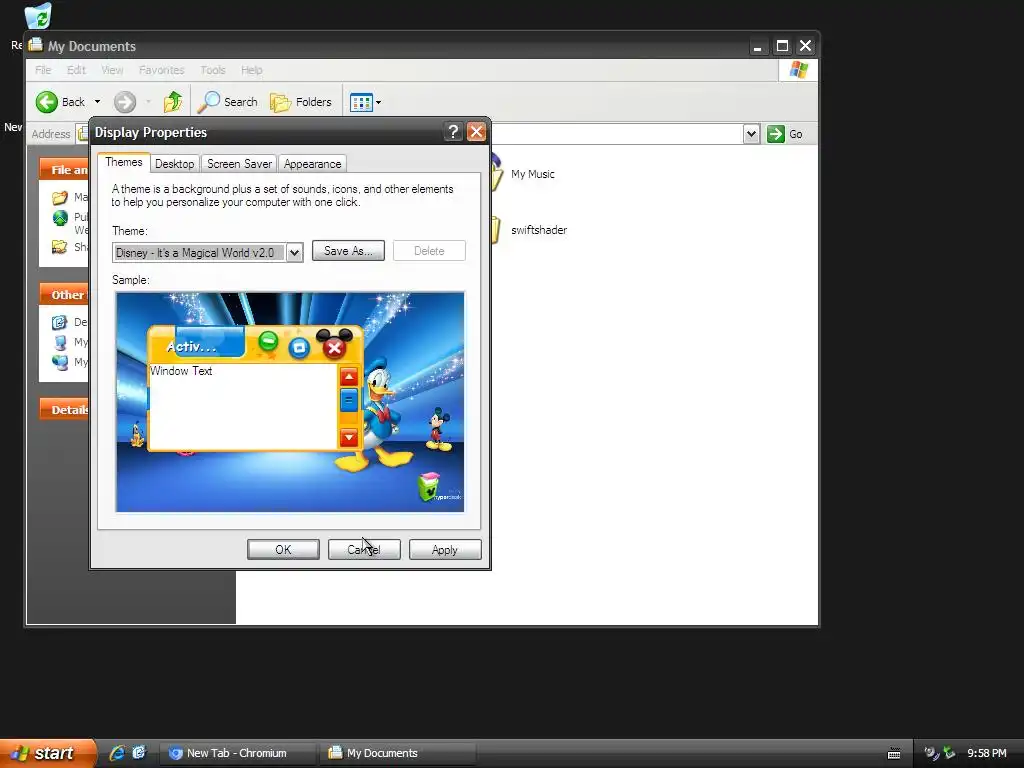Close the Display Properties dialog
1024x768 pixels.
[x=477, y=132]
